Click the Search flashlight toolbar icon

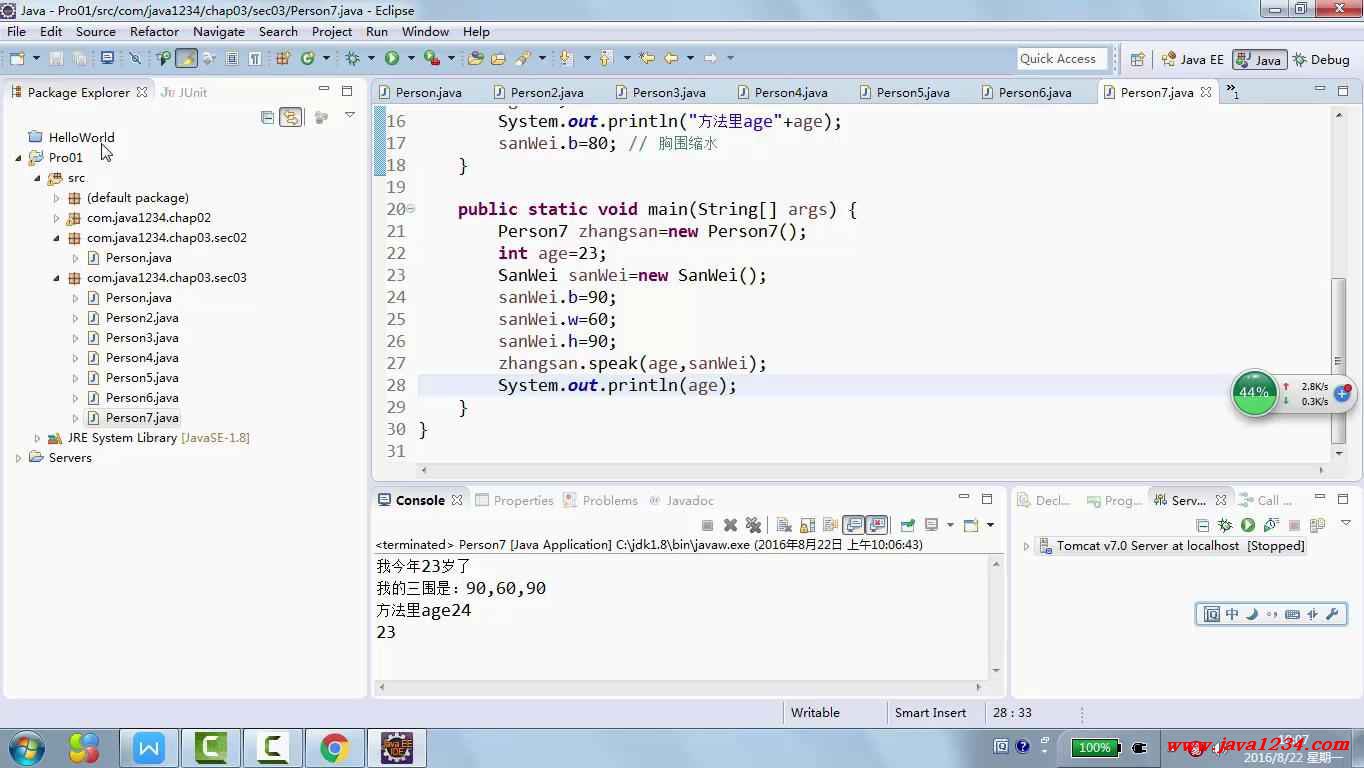(522, 58)
